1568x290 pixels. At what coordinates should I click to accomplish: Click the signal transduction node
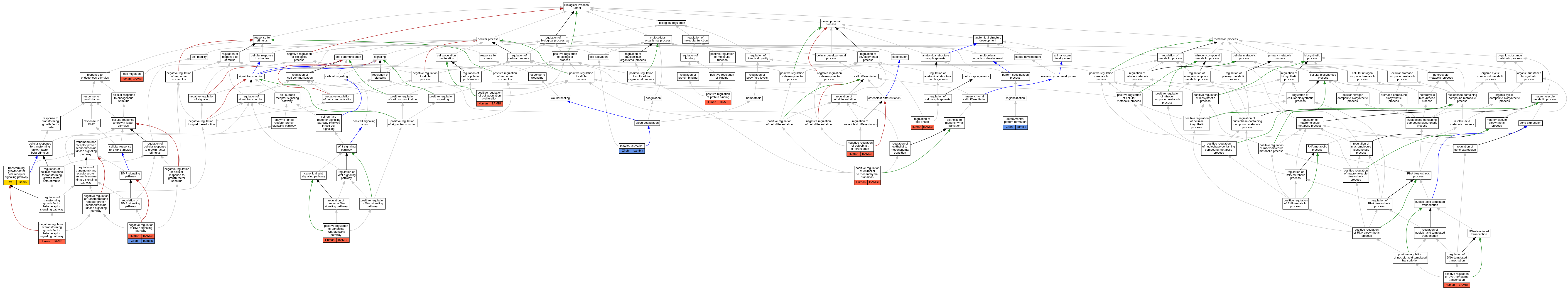(251, 77)
